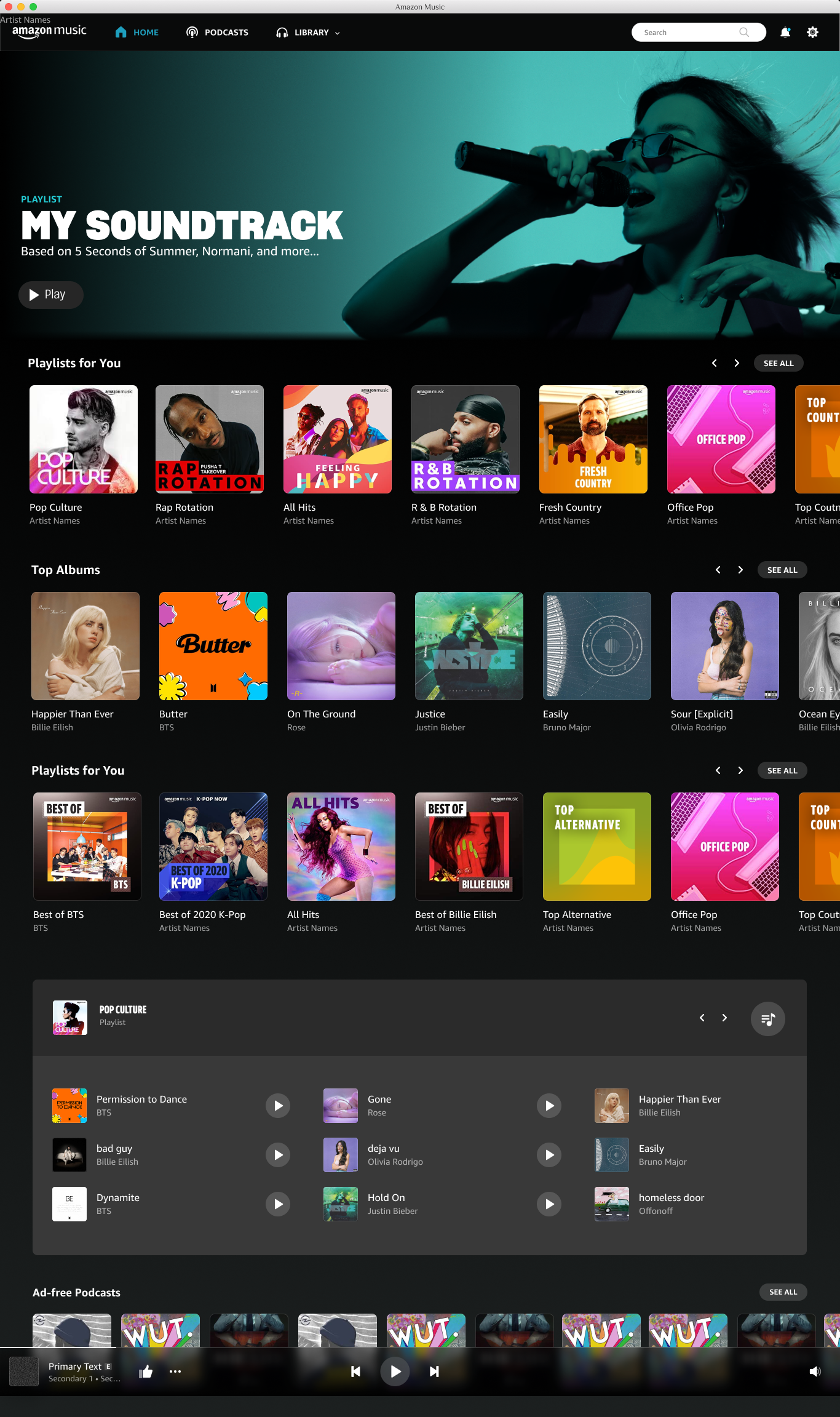Open the Justice album cover

tap(469, 646)
